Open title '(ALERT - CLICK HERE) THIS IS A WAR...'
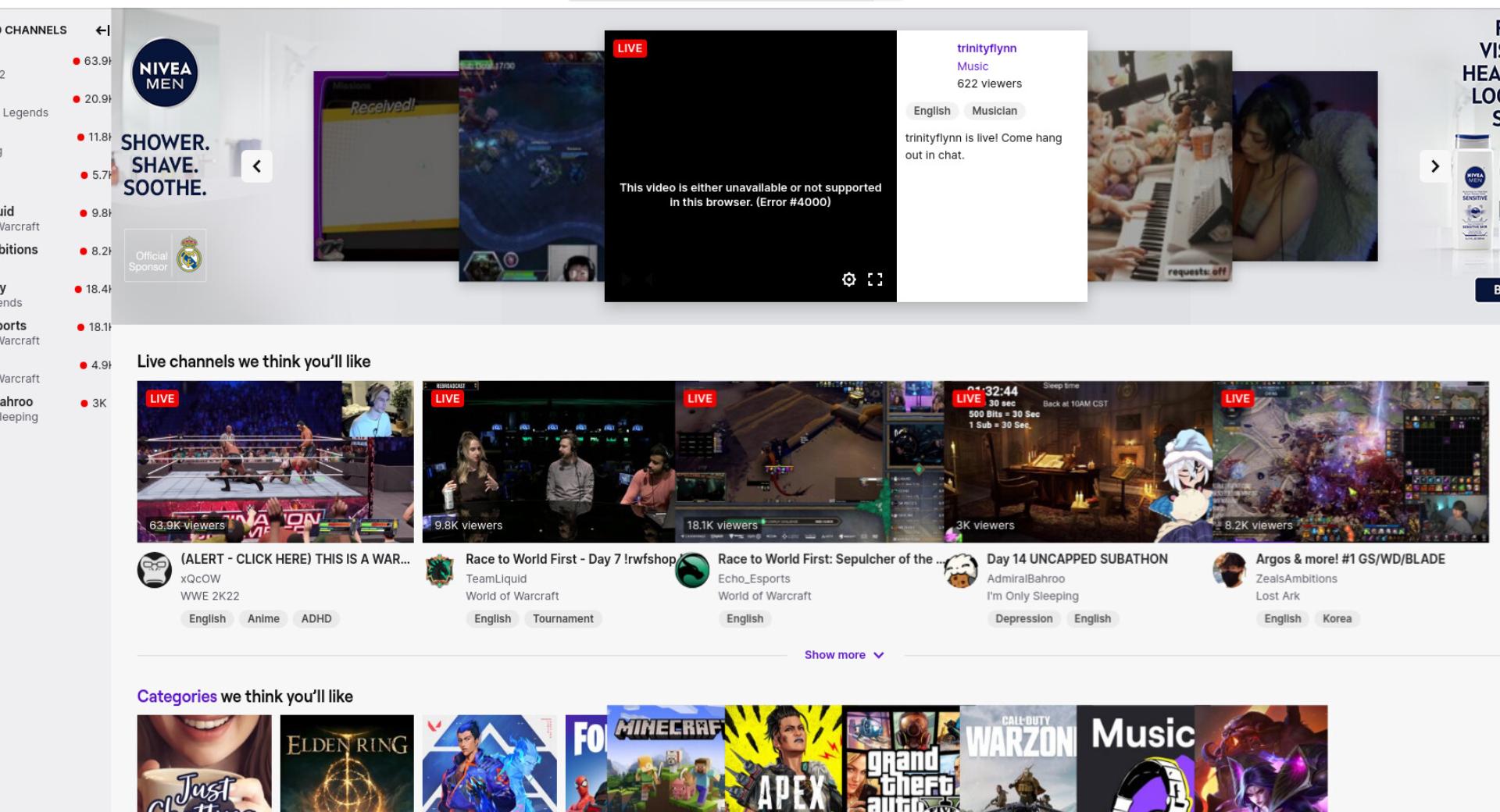Screen dimensions: 1500x812 pyautogui.click(x=295, y=559)
